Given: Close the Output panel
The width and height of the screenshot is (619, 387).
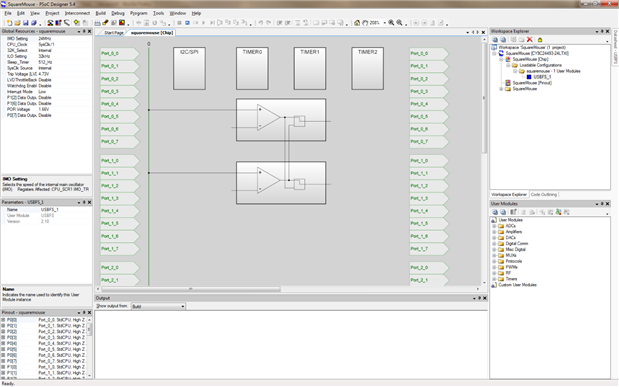Looking at the screenshot, I should (485, 298).
